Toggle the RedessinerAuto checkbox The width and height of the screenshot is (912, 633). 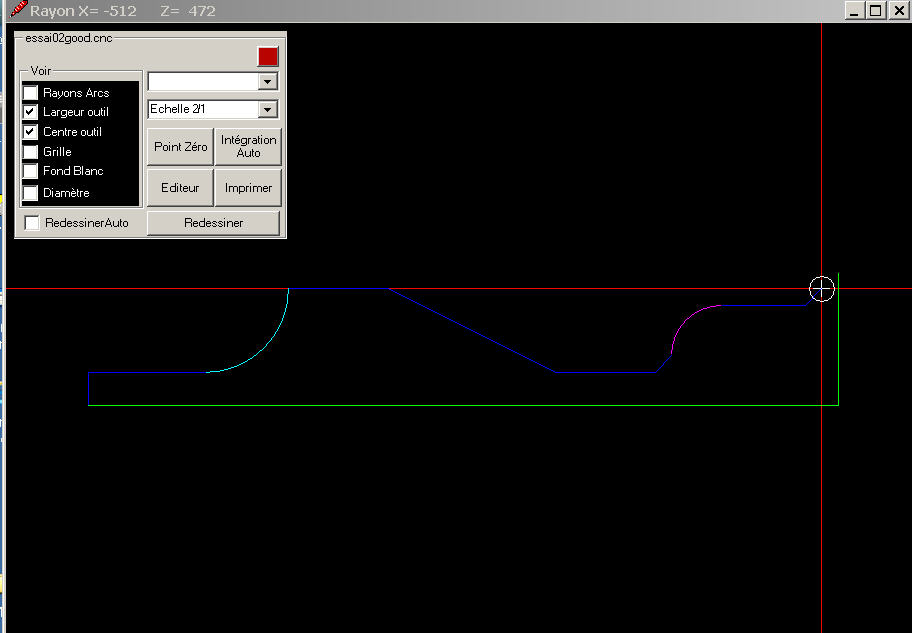32,223
